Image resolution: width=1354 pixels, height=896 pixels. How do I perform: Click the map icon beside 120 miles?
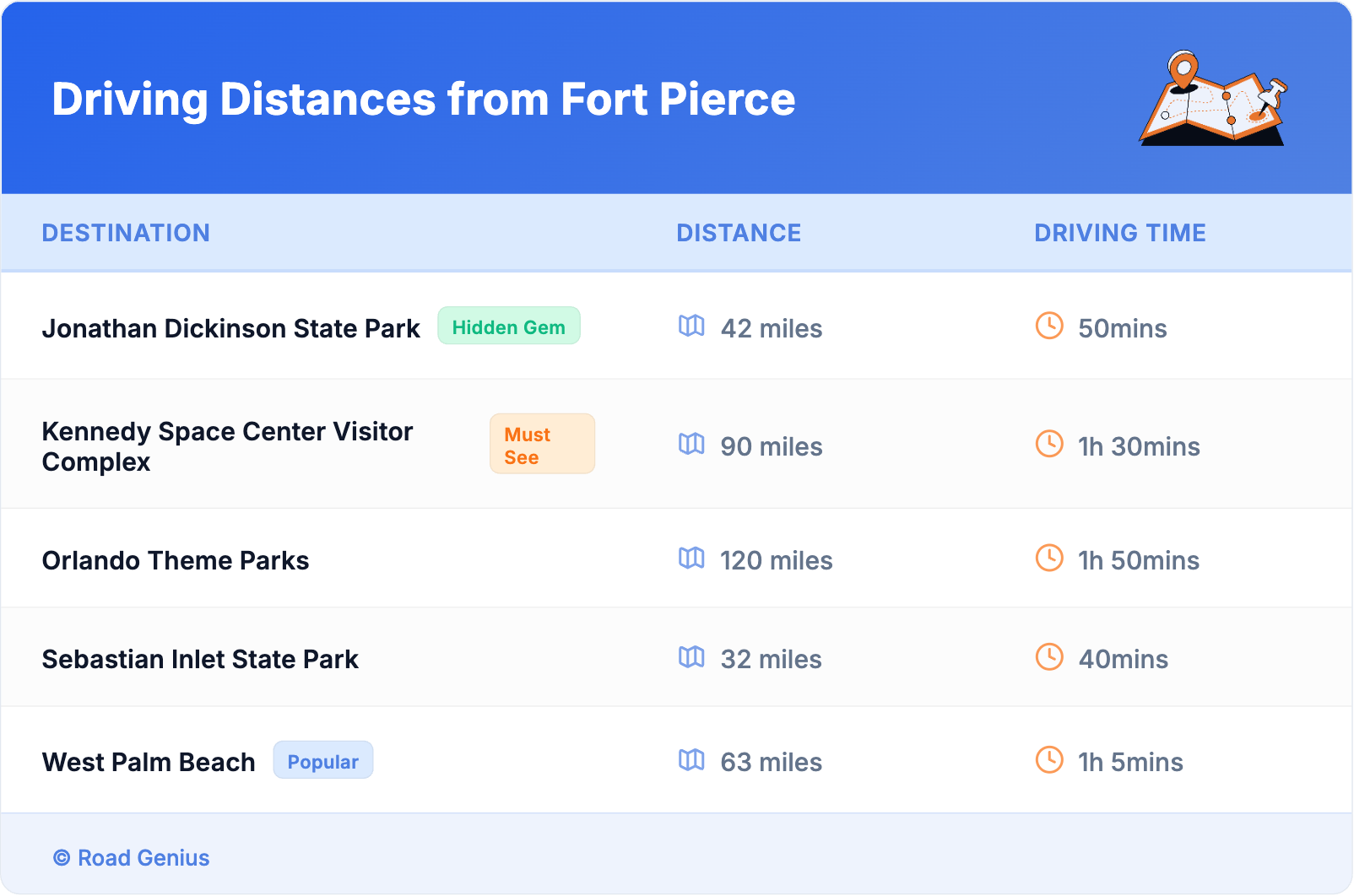[691, 558]
